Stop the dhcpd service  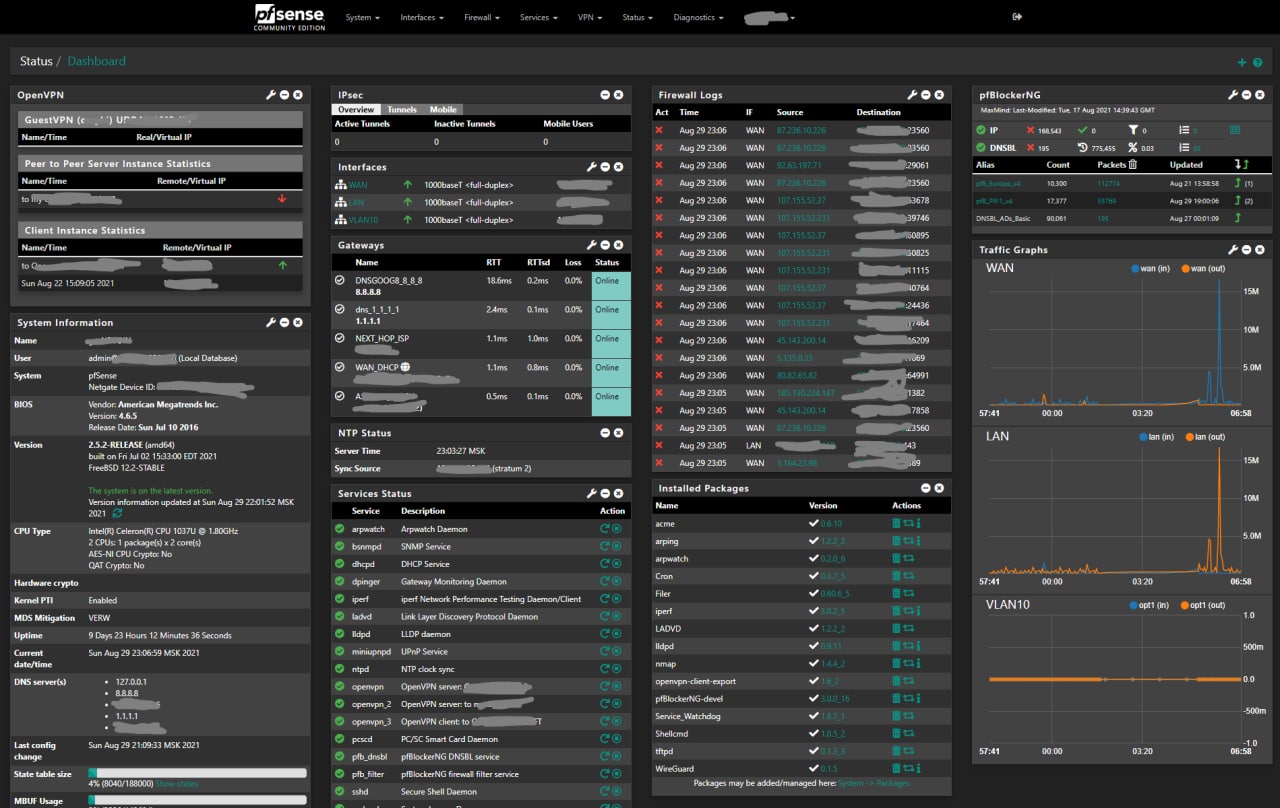(617, 564)
